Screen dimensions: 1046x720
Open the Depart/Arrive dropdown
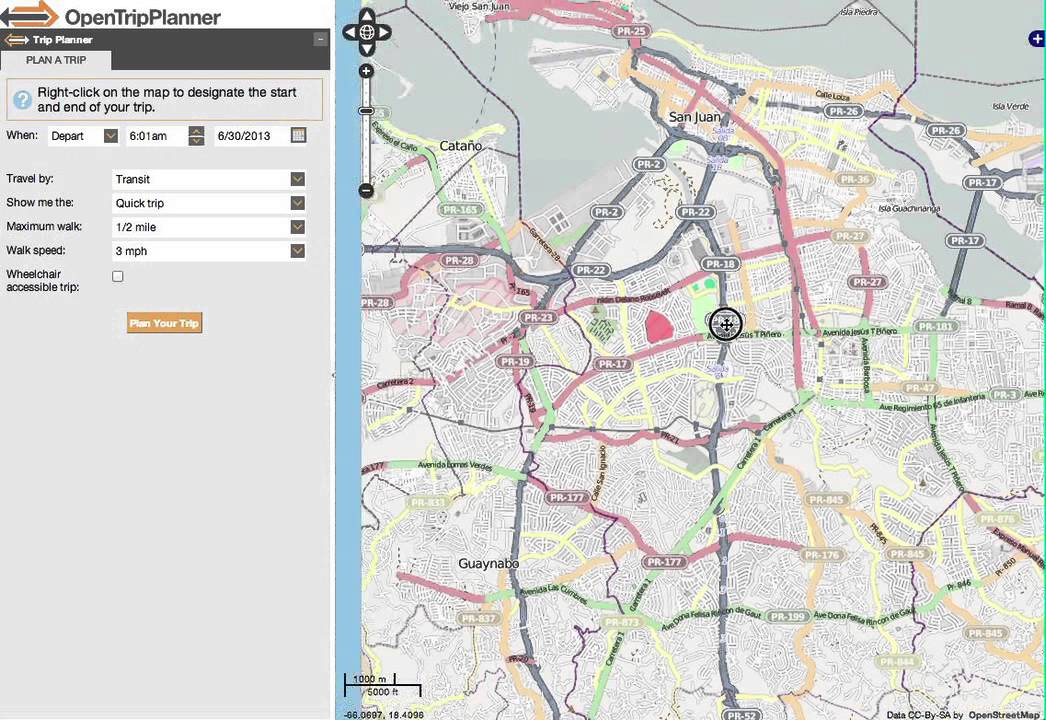click(111, 136)
